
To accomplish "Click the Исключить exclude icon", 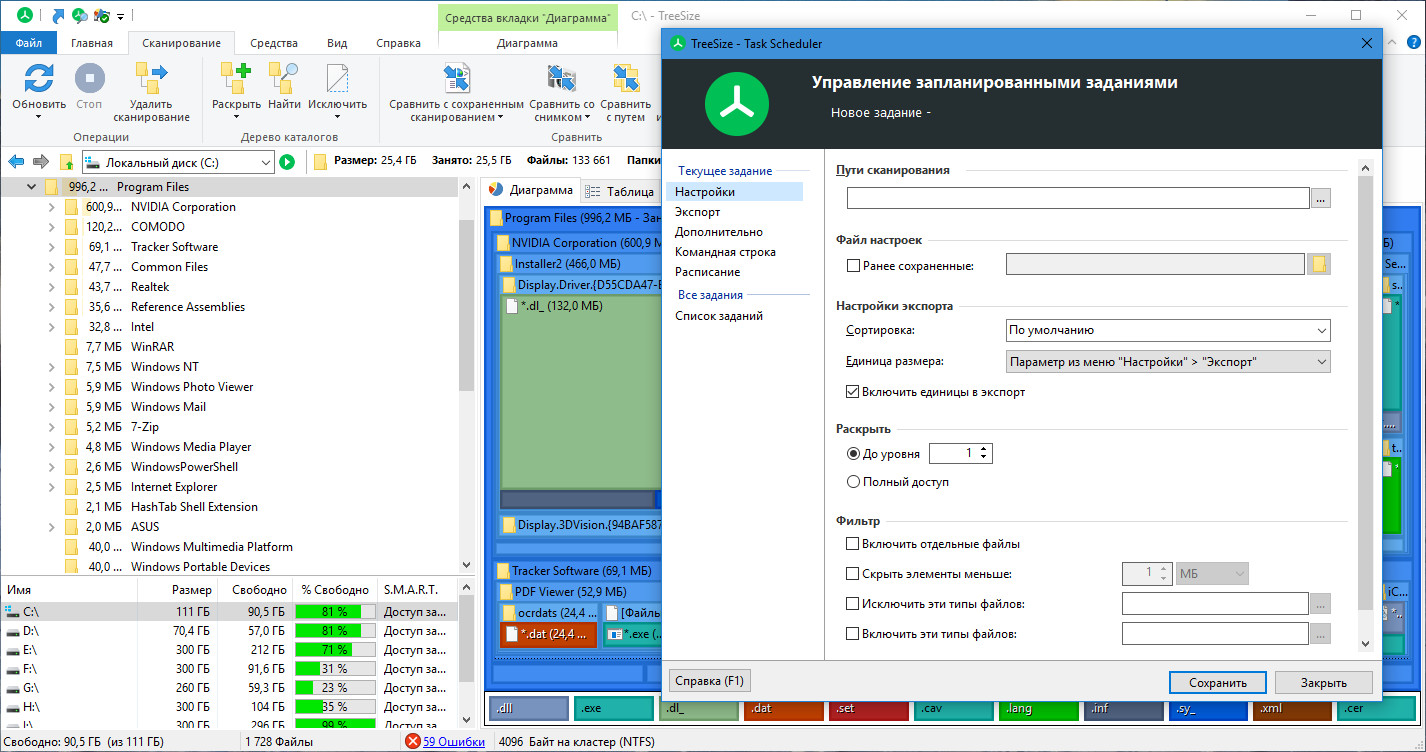I will pos(337,78).
